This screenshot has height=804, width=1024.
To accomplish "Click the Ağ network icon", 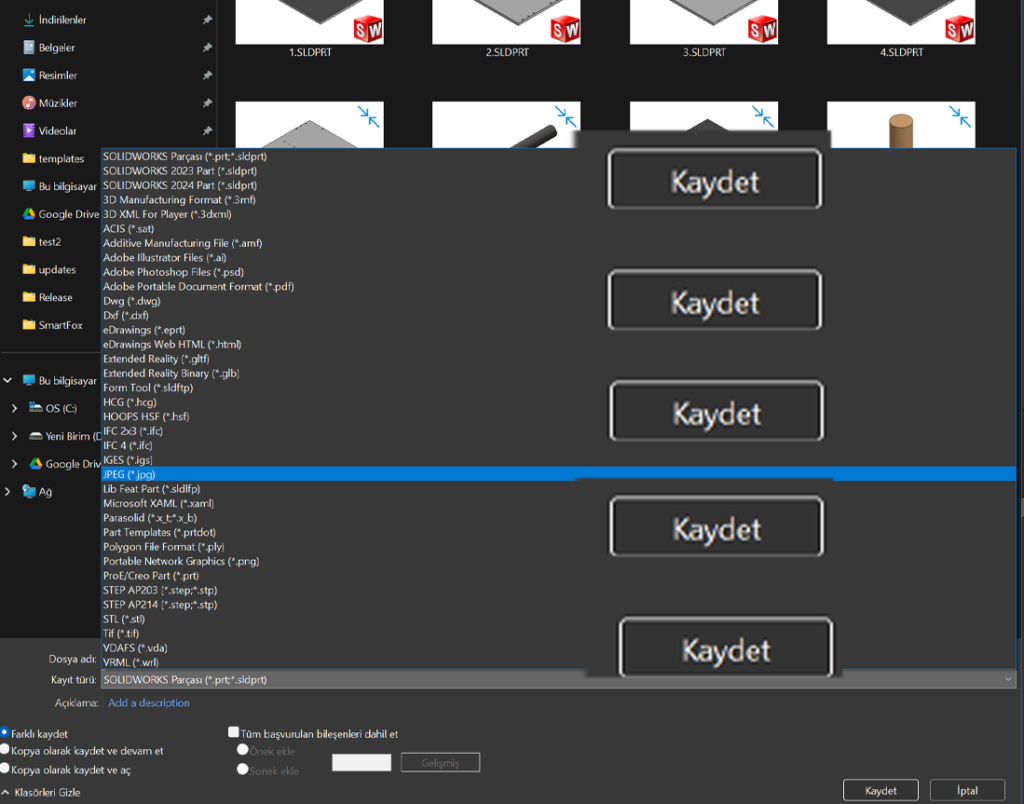I will click(28, 491).
